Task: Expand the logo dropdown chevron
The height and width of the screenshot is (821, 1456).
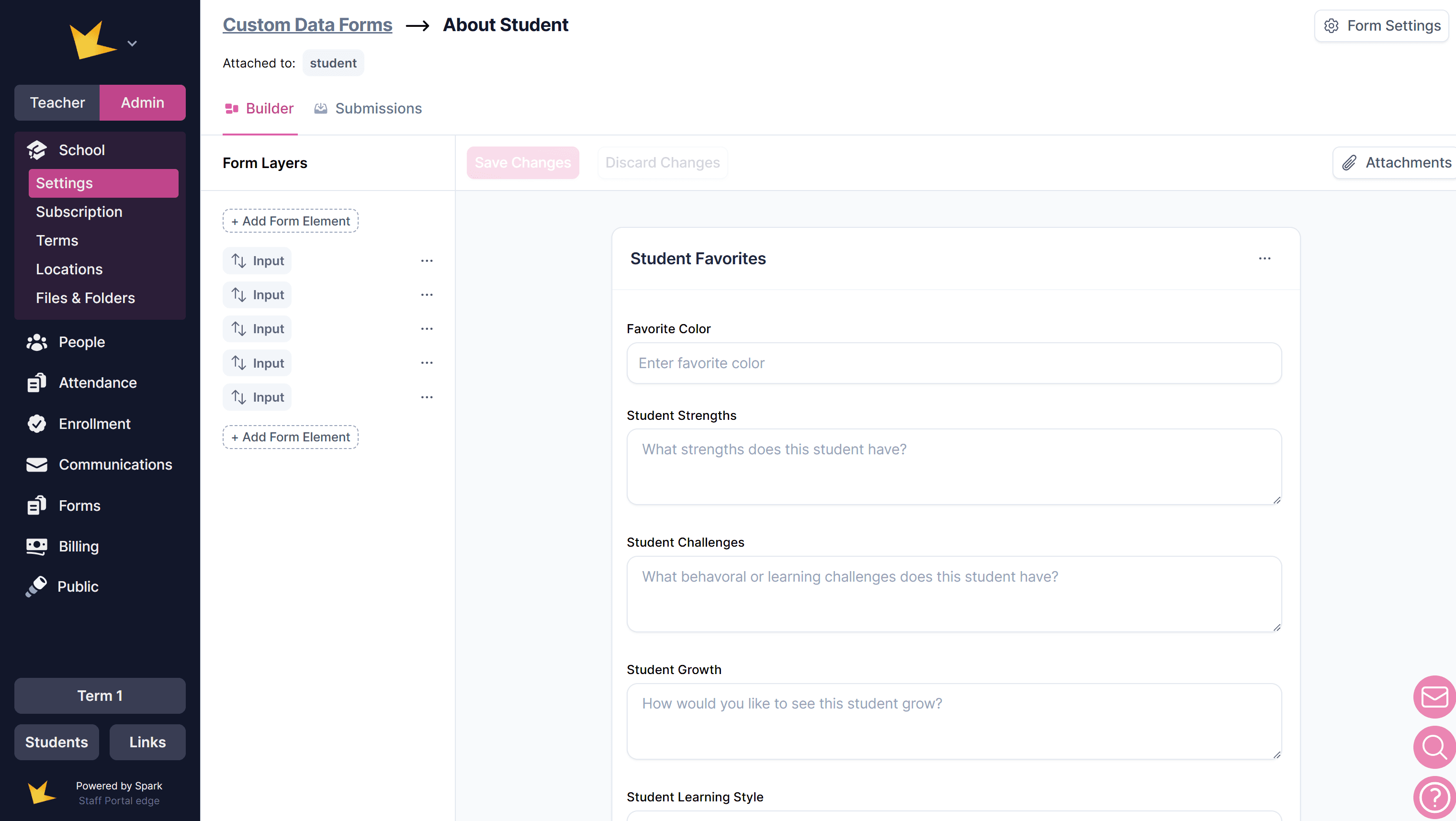Action: 132,44
